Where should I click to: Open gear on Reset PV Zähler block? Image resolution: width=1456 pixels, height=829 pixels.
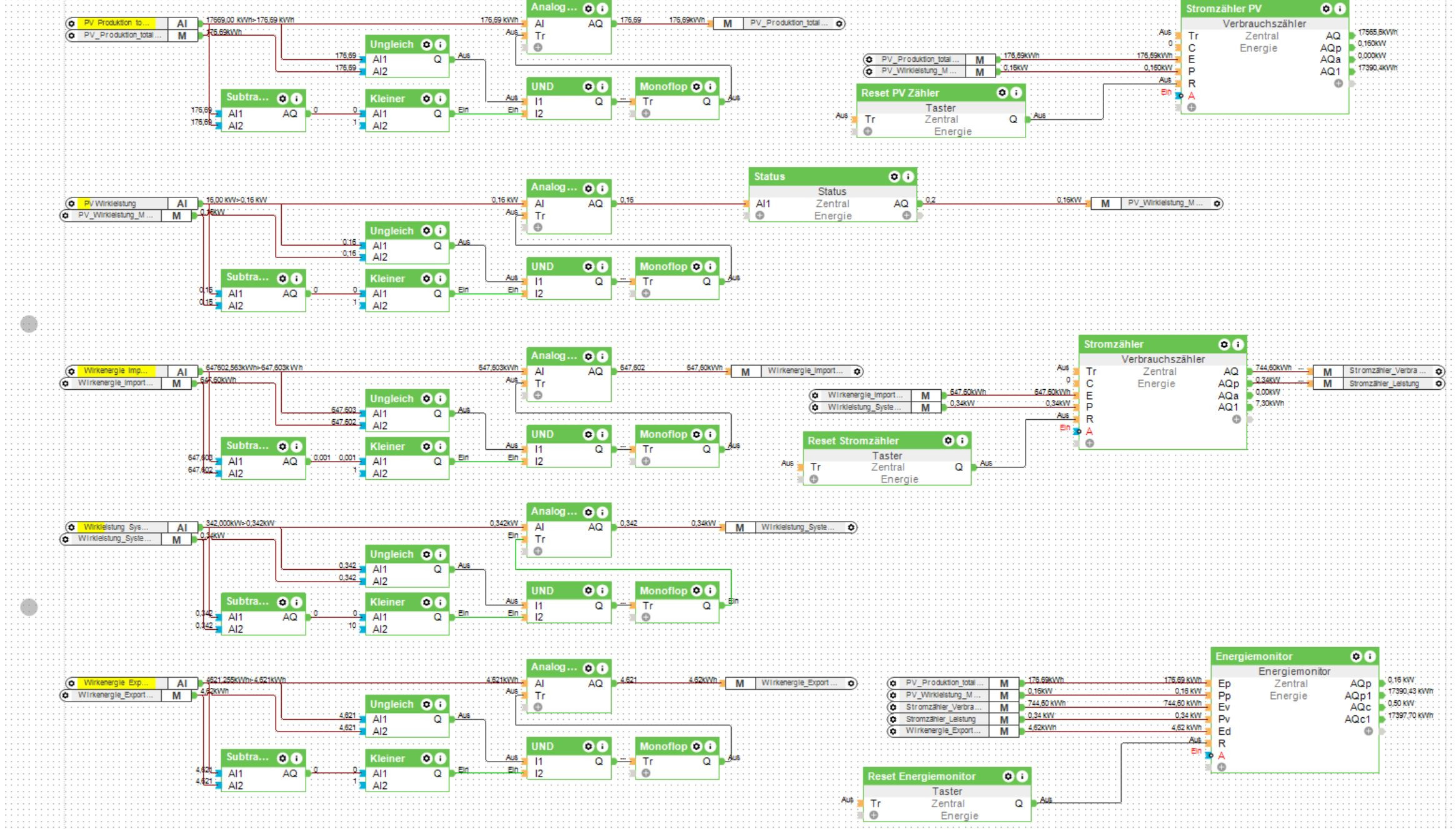[1002, 92]
